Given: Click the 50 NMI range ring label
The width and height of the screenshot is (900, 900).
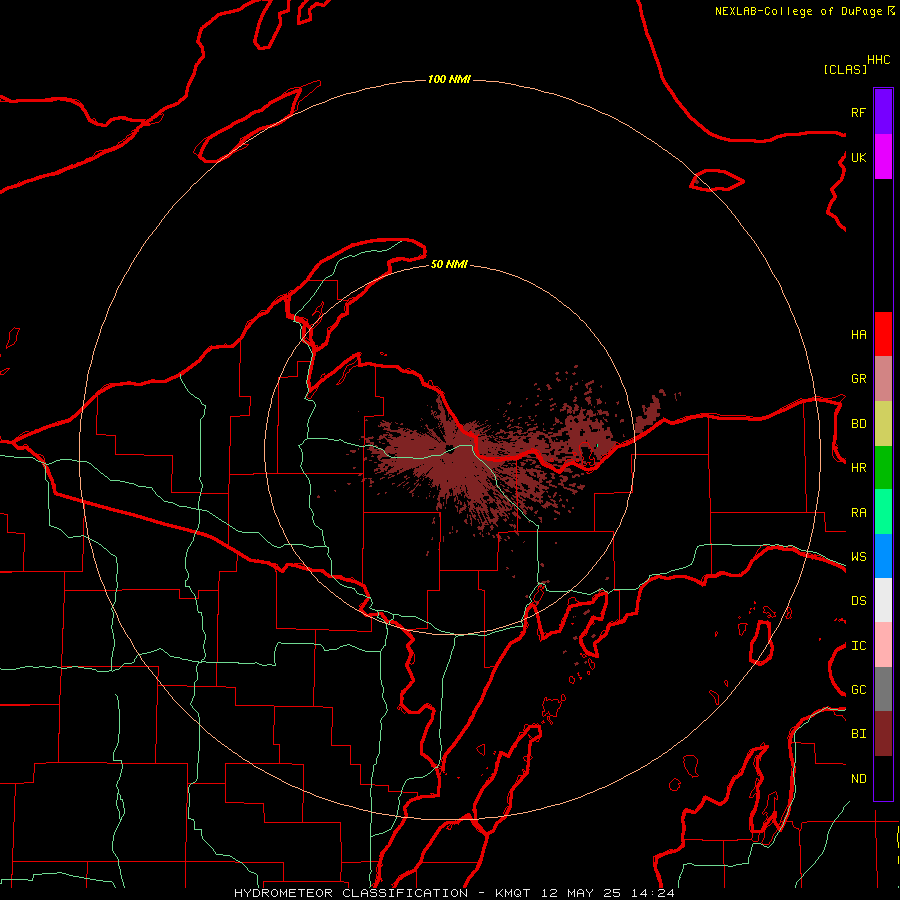Looking at the screenshot, I should [449, 264].
